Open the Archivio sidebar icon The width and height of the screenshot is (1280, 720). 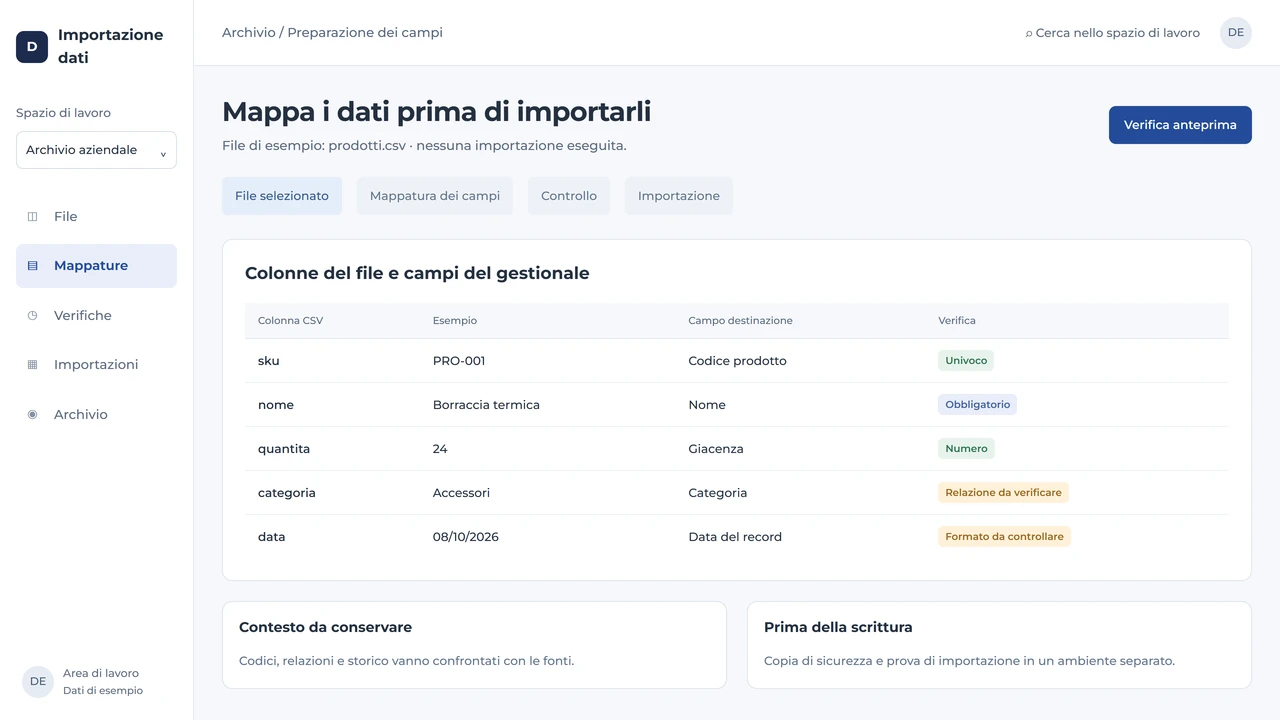[32, 414]
